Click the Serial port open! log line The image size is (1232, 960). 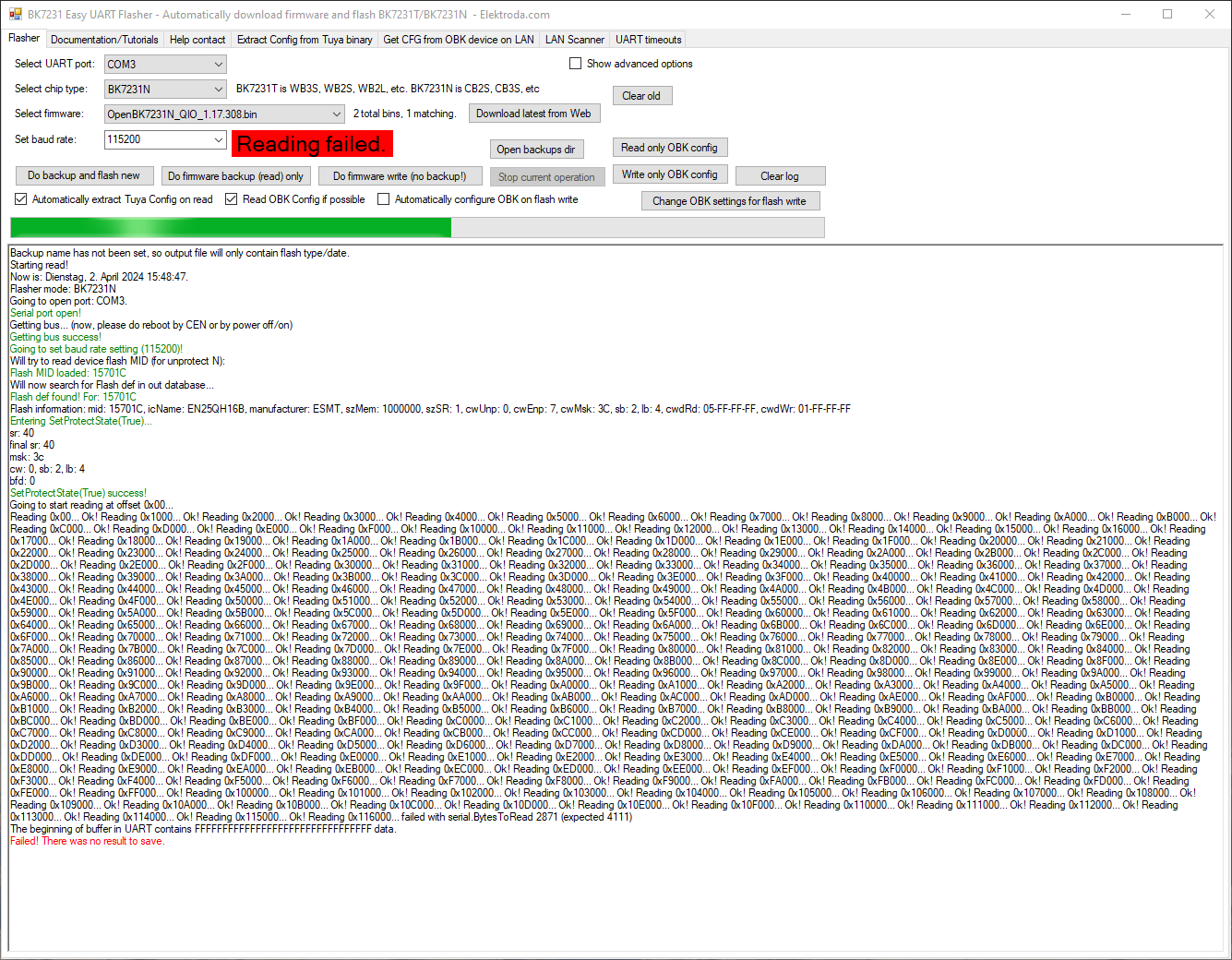click(46, 313)
